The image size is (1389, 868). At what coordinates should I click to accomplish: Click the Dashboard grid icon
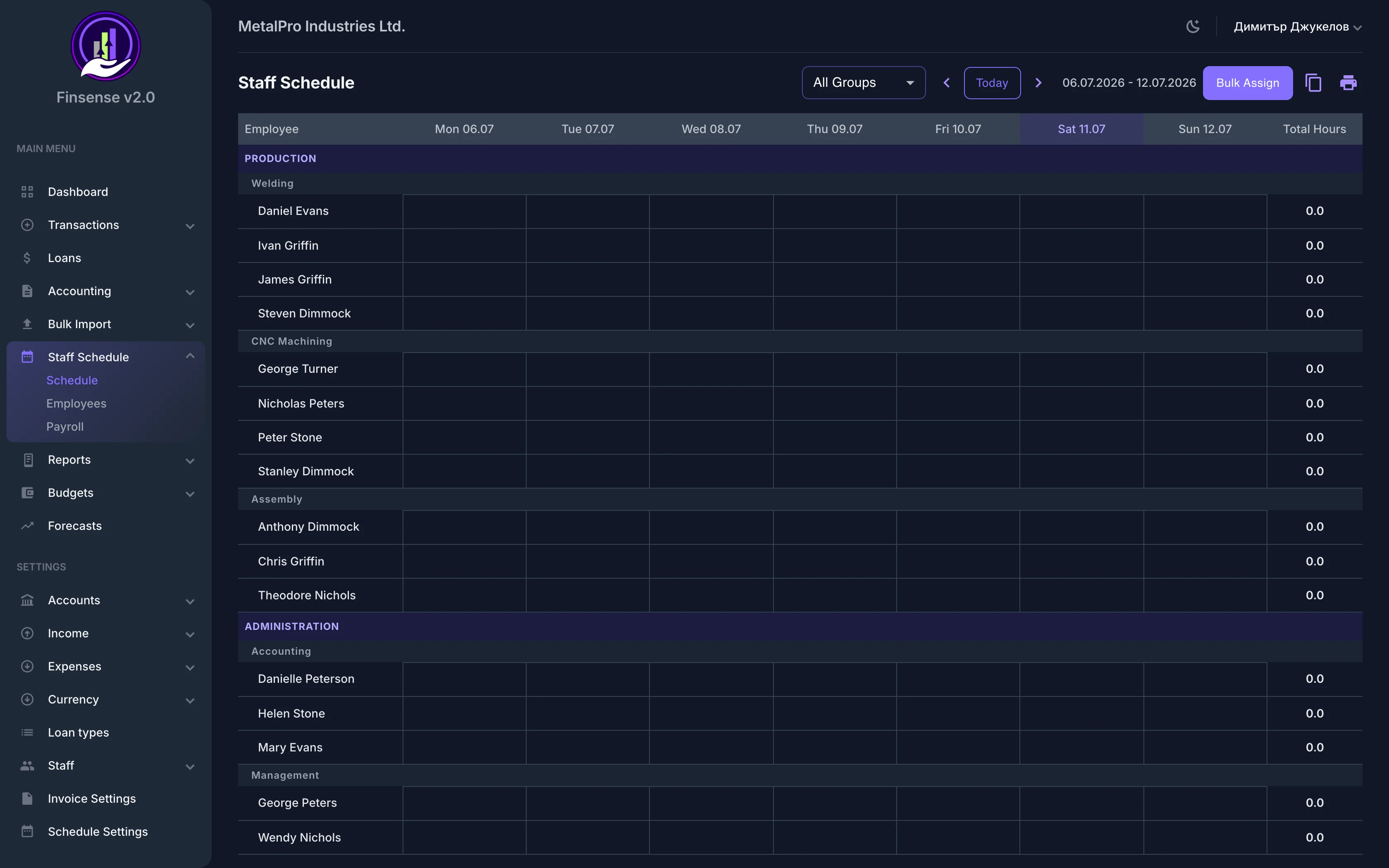coord(27,192)
